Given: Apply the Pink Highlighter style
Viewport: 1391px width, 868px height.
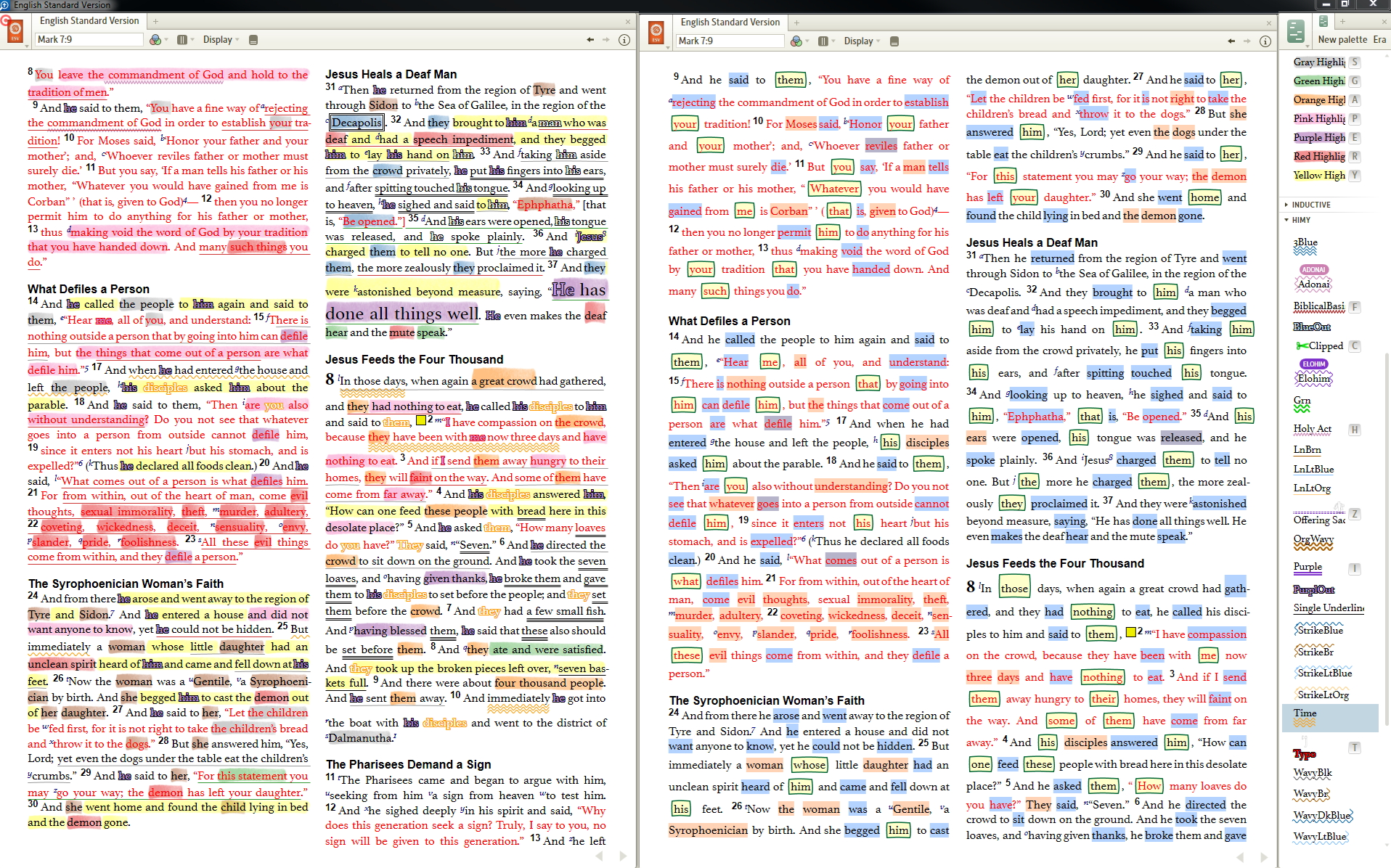Looking at the screenshot, I should point(1318,119).
